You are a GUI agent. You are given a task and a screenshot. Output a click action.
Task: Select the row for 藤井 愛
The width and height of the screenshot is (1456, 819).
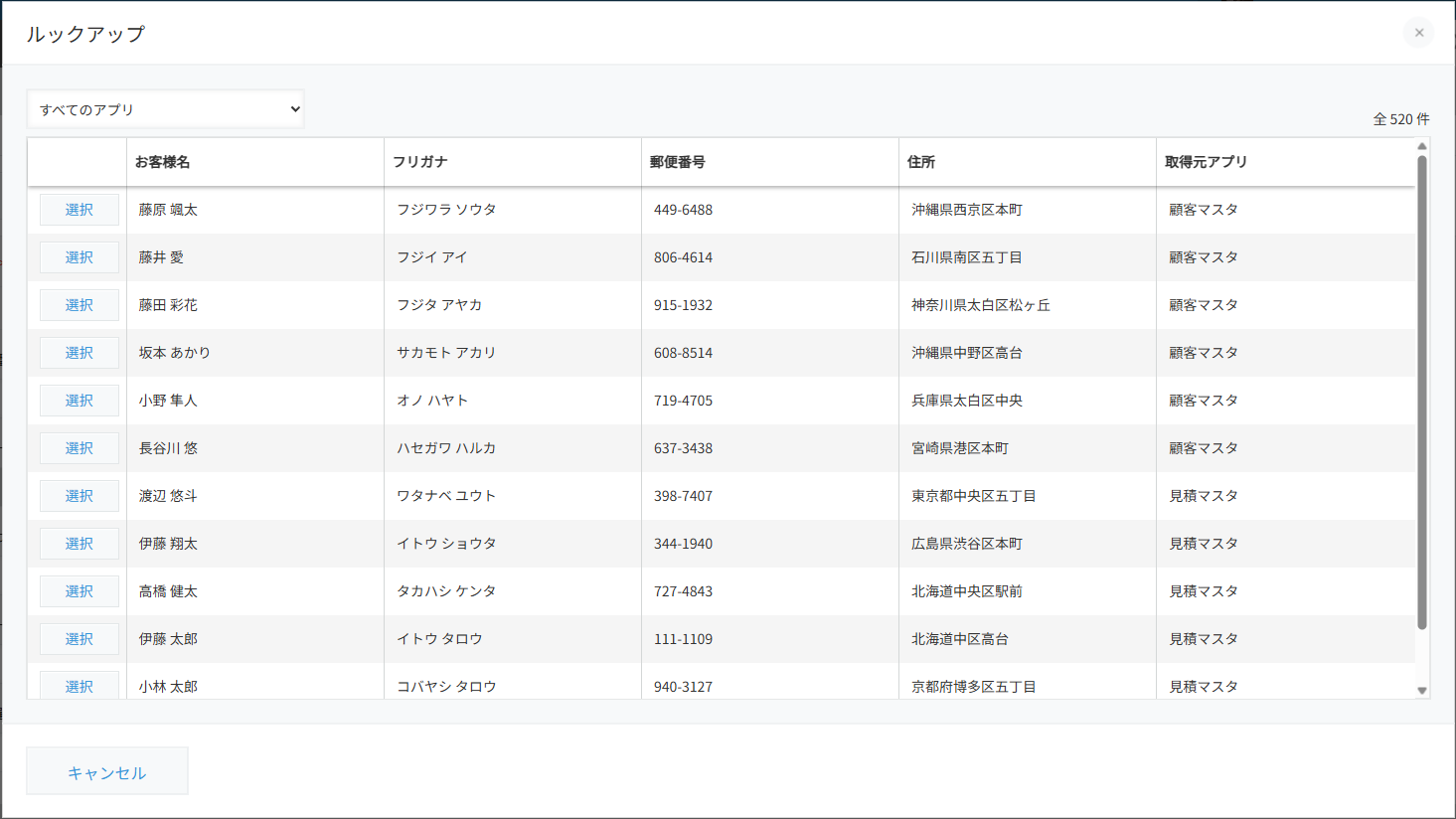(x=80, y=257)
